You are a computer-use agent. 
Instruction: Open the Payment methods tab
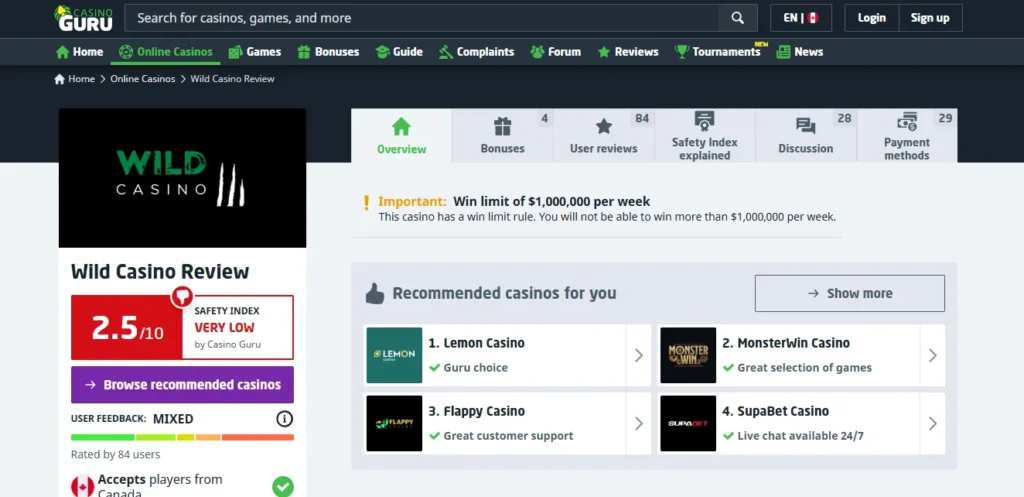click(906, 136)
